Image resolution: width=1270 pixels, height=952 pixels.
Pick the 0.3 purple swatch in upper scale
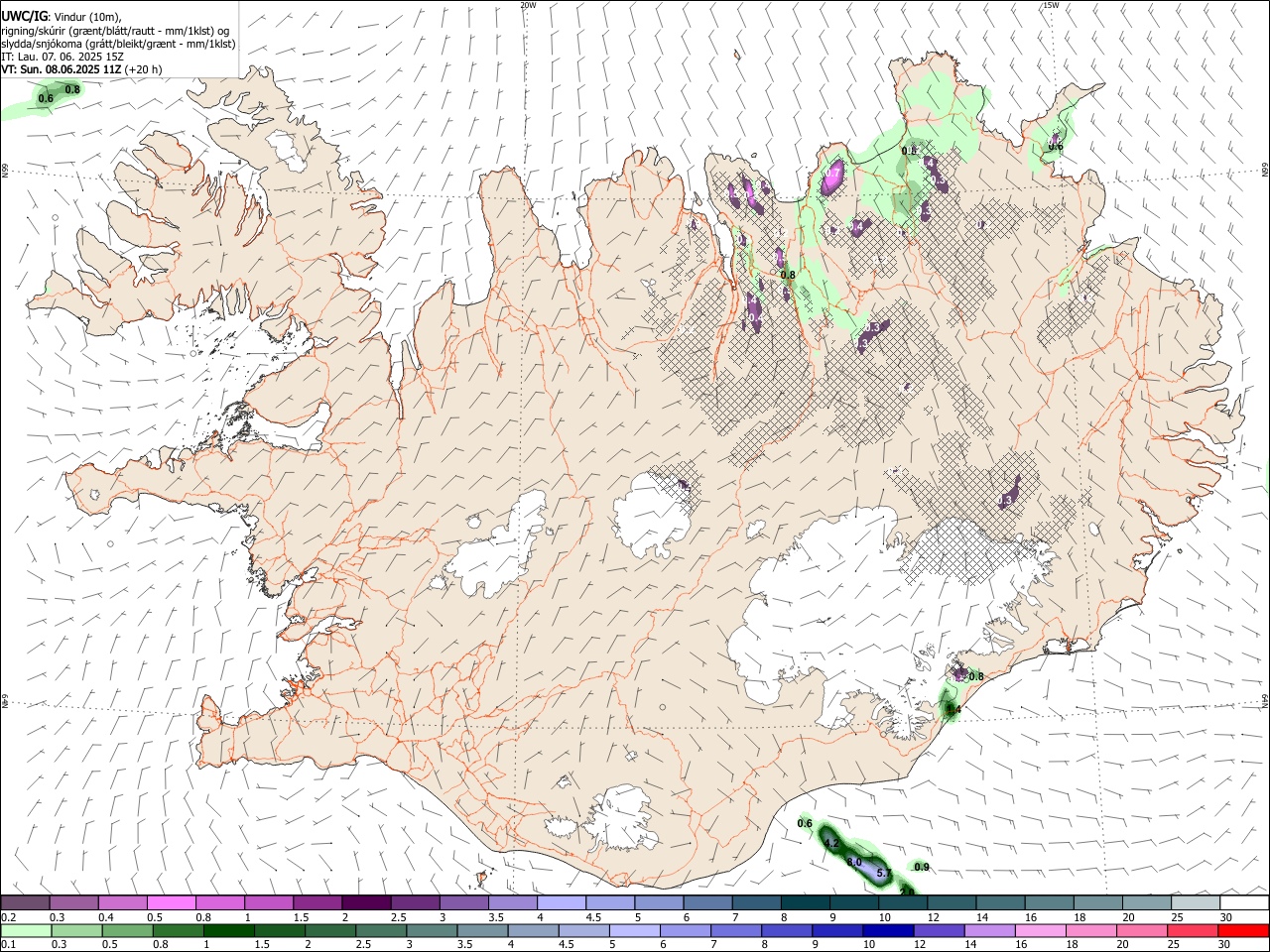click(x=73, y=903)
